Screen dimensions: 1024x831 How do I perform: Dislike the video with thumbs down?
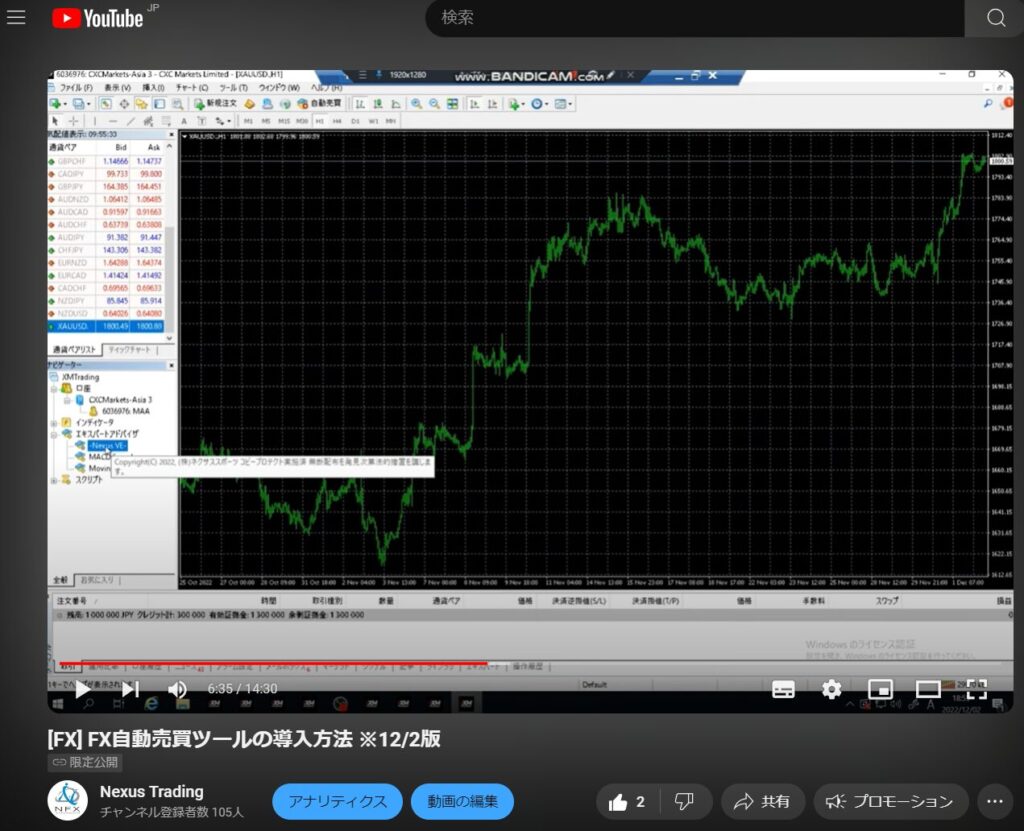(684, 801)
